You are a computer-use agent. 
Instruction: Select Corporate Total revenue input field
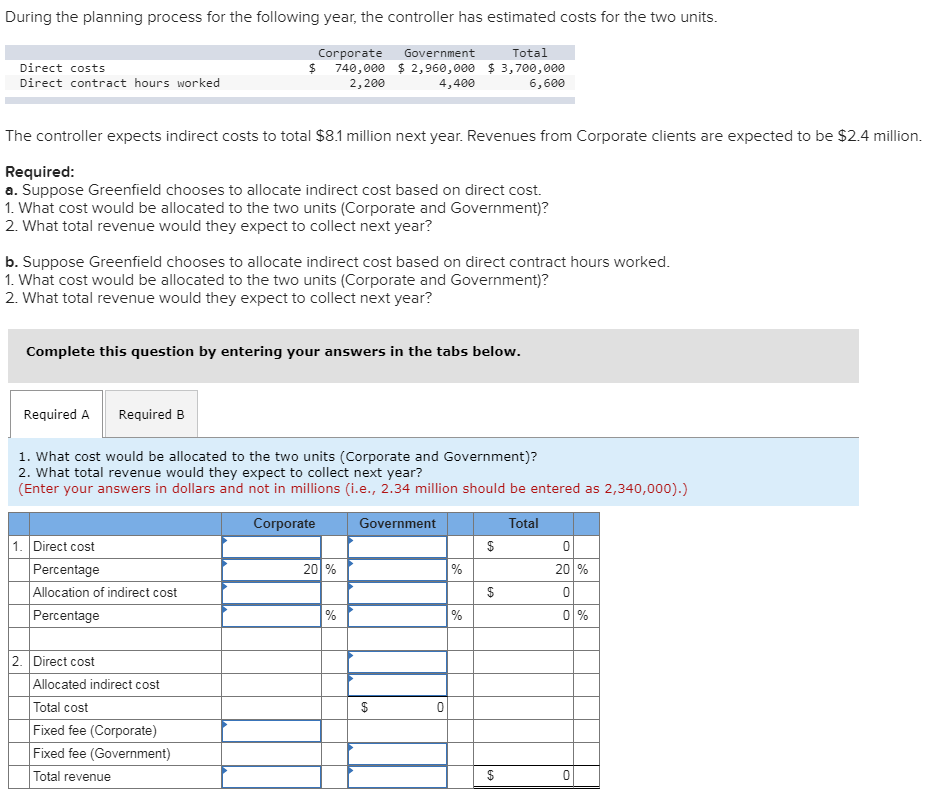[x=271, y=777]
